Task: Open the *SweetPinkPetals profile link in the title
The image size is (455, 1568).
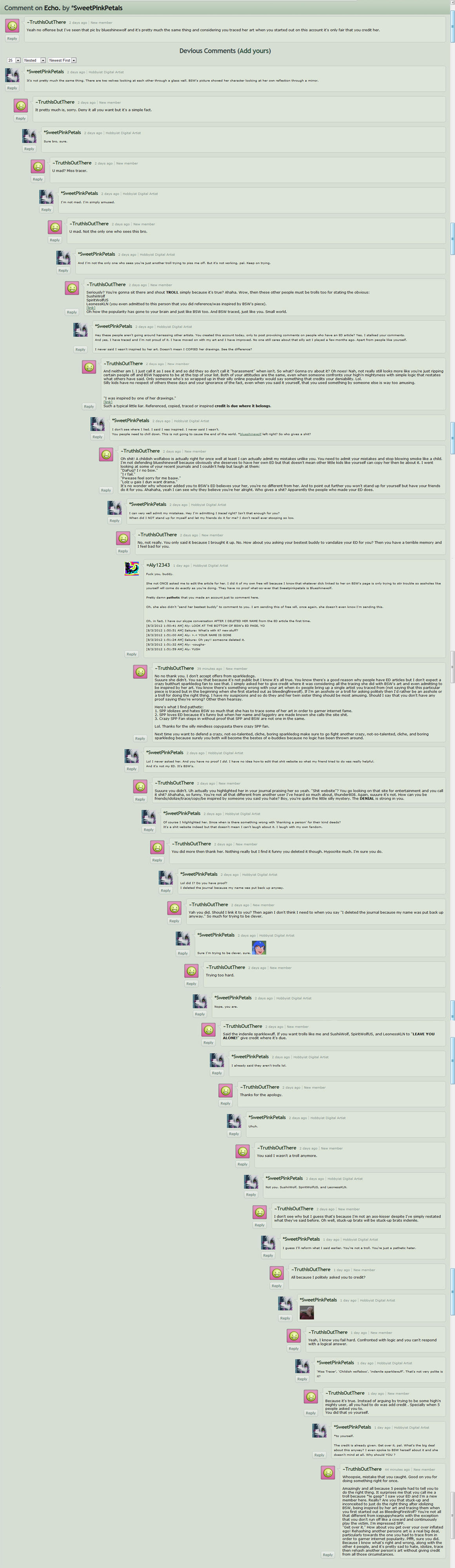Action: [97, 8]
